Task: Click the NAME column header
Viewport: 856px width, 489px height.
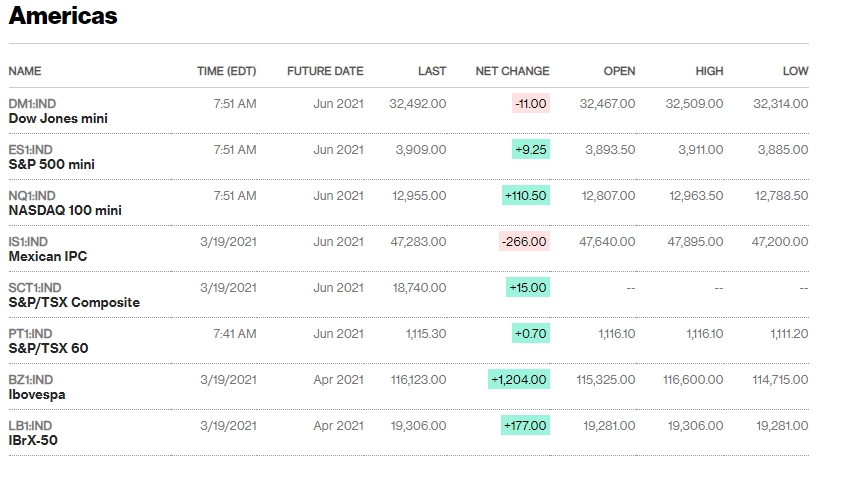Action: click(x=25, y=71)
